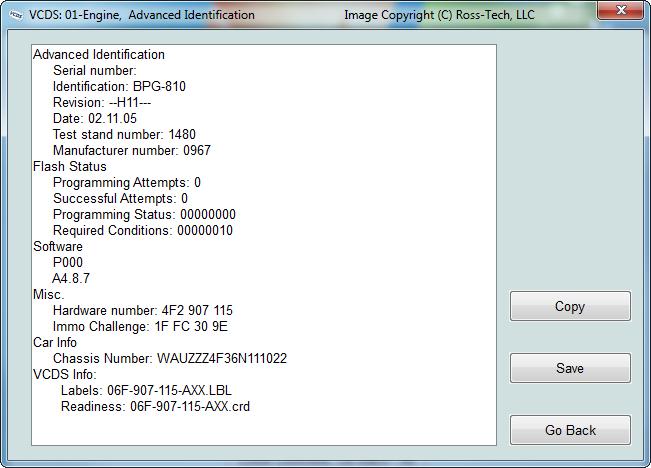Viewport: 651px width, 468px height.
Task: Click 'Immo Challenge: 1F FC 30 9E' line
Action: [140, 326]
